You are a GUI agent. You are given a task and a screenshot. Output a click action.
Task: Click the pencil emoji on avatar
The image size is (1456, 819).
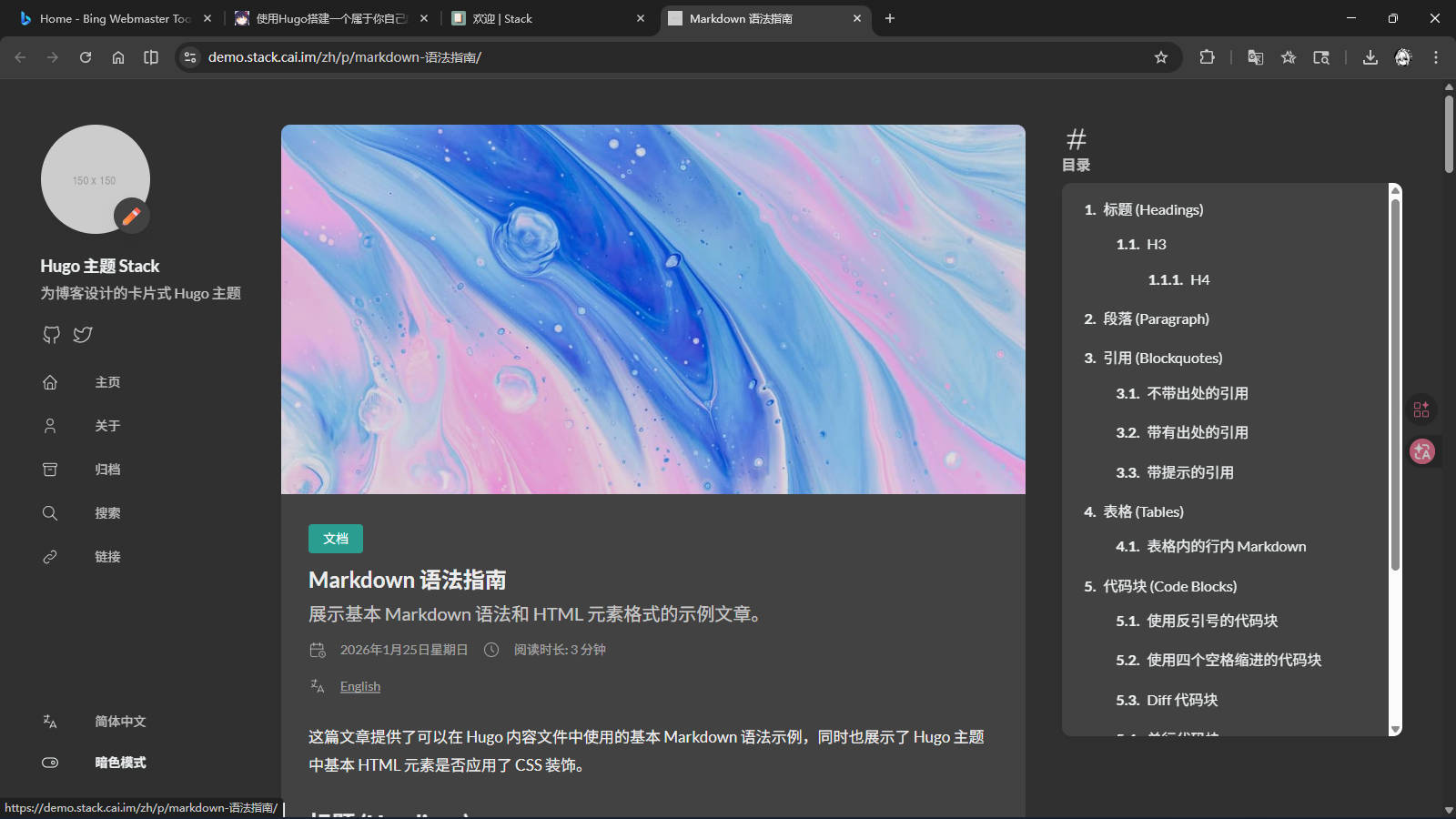point(132,216)
